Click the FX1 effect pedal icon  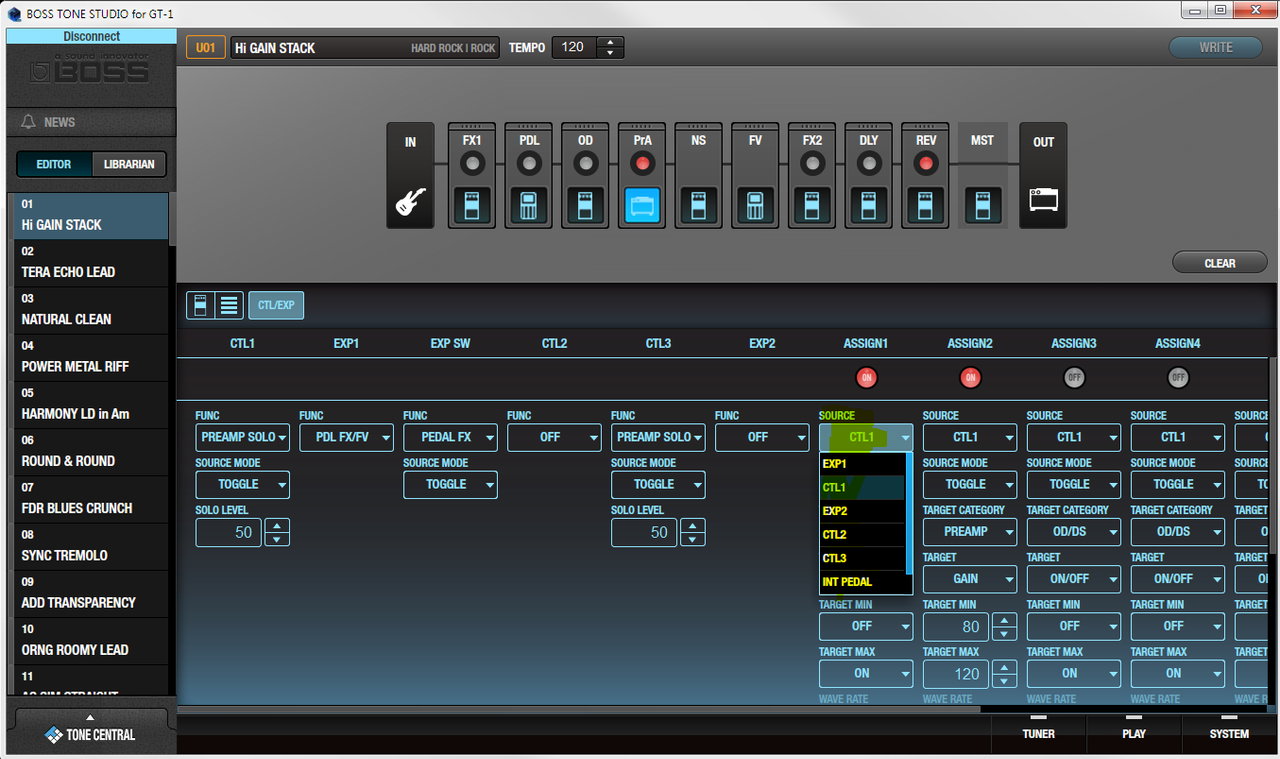click(472, 205)
